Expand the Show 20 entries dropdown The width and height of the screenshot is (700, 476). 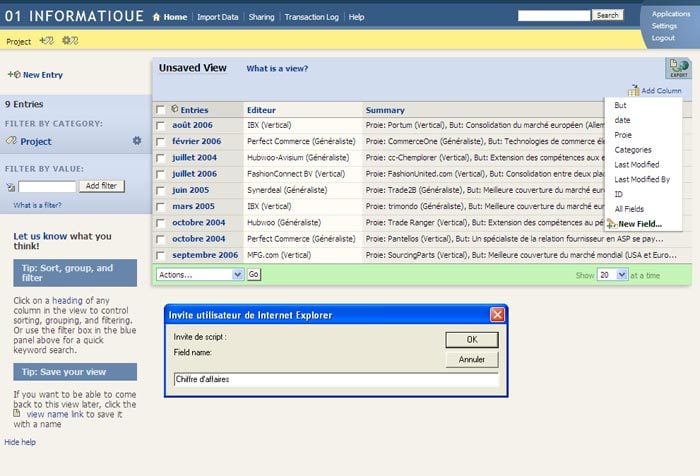[x=611, y=274]
